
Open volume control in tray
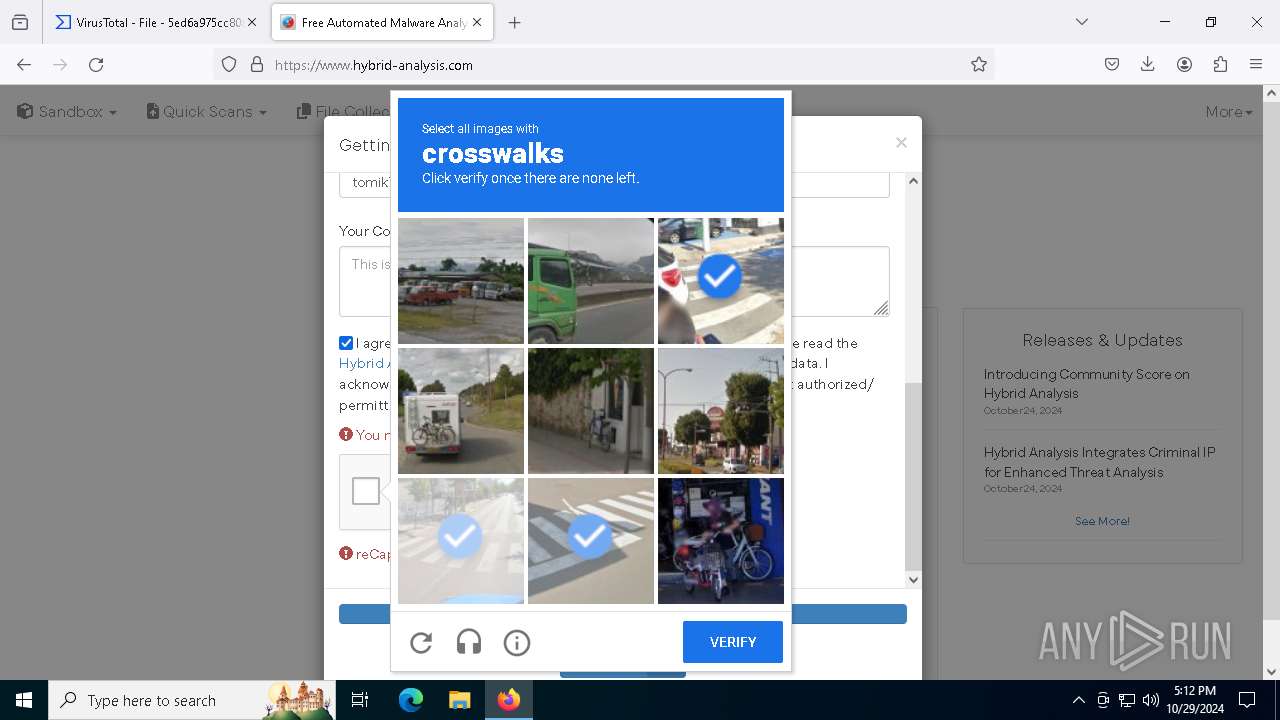[1151, 700]
